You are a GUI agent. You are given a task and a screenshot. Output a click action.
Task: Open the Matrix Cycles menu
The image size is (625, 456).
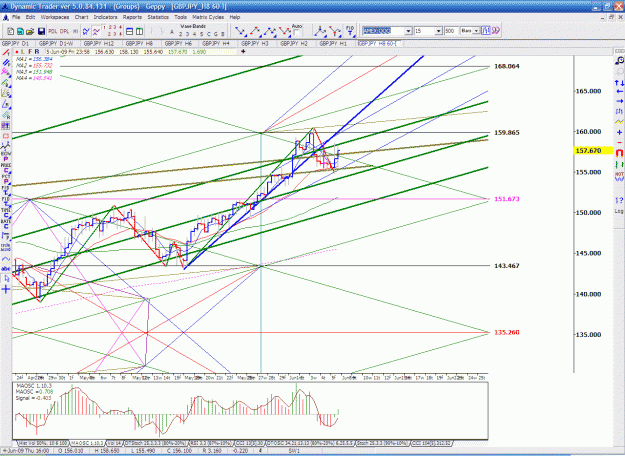pos(208,17)
